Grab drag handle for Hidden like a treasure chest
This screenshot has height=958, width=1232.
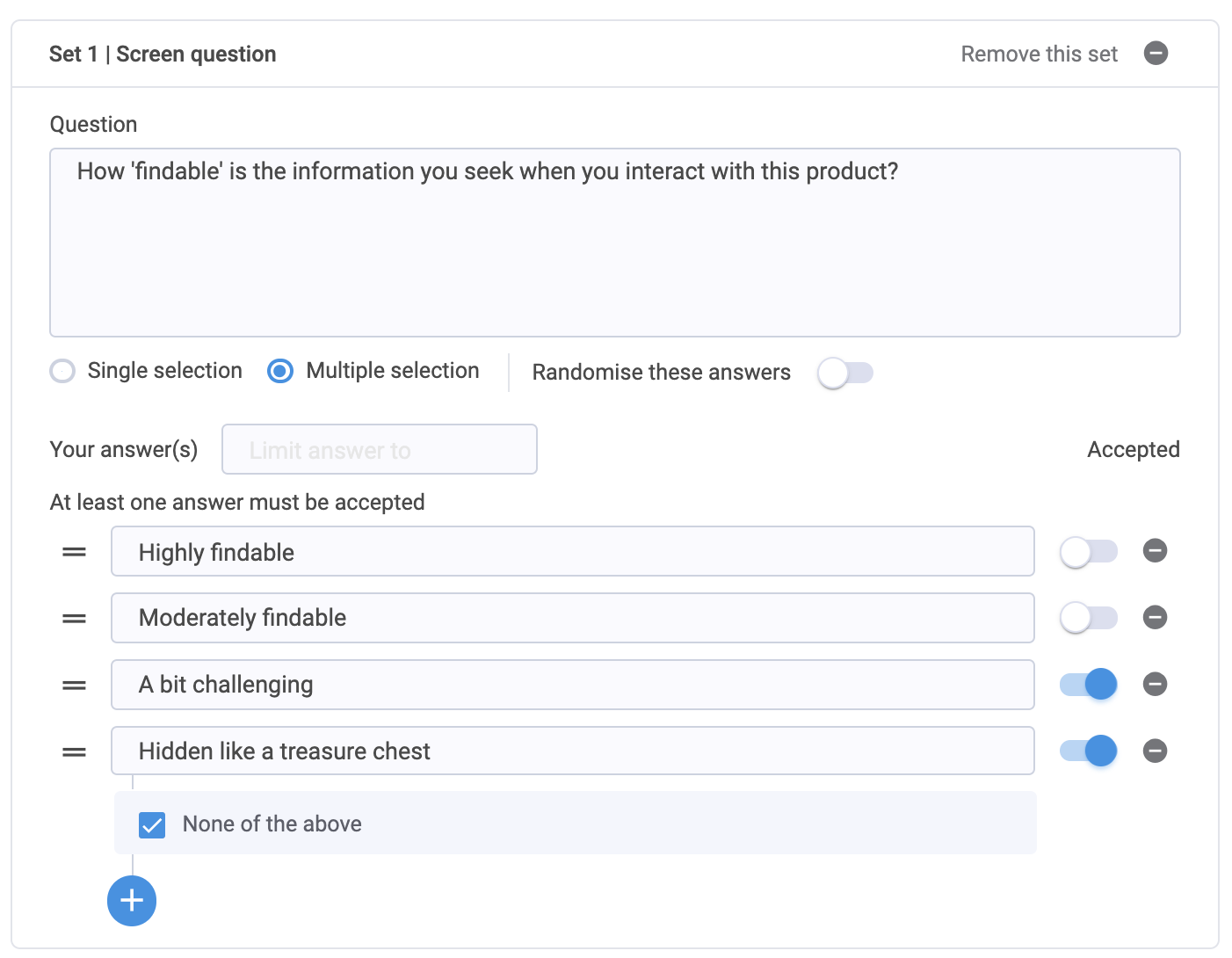(x=74, y=752)
